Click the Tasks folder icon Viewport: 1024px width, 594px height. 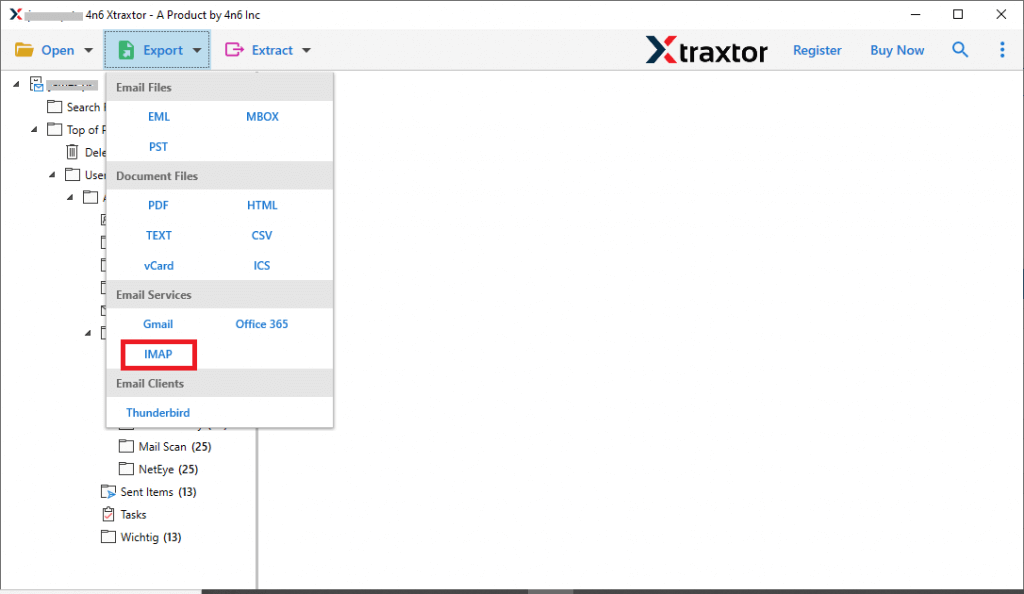(x=108, y=514)
